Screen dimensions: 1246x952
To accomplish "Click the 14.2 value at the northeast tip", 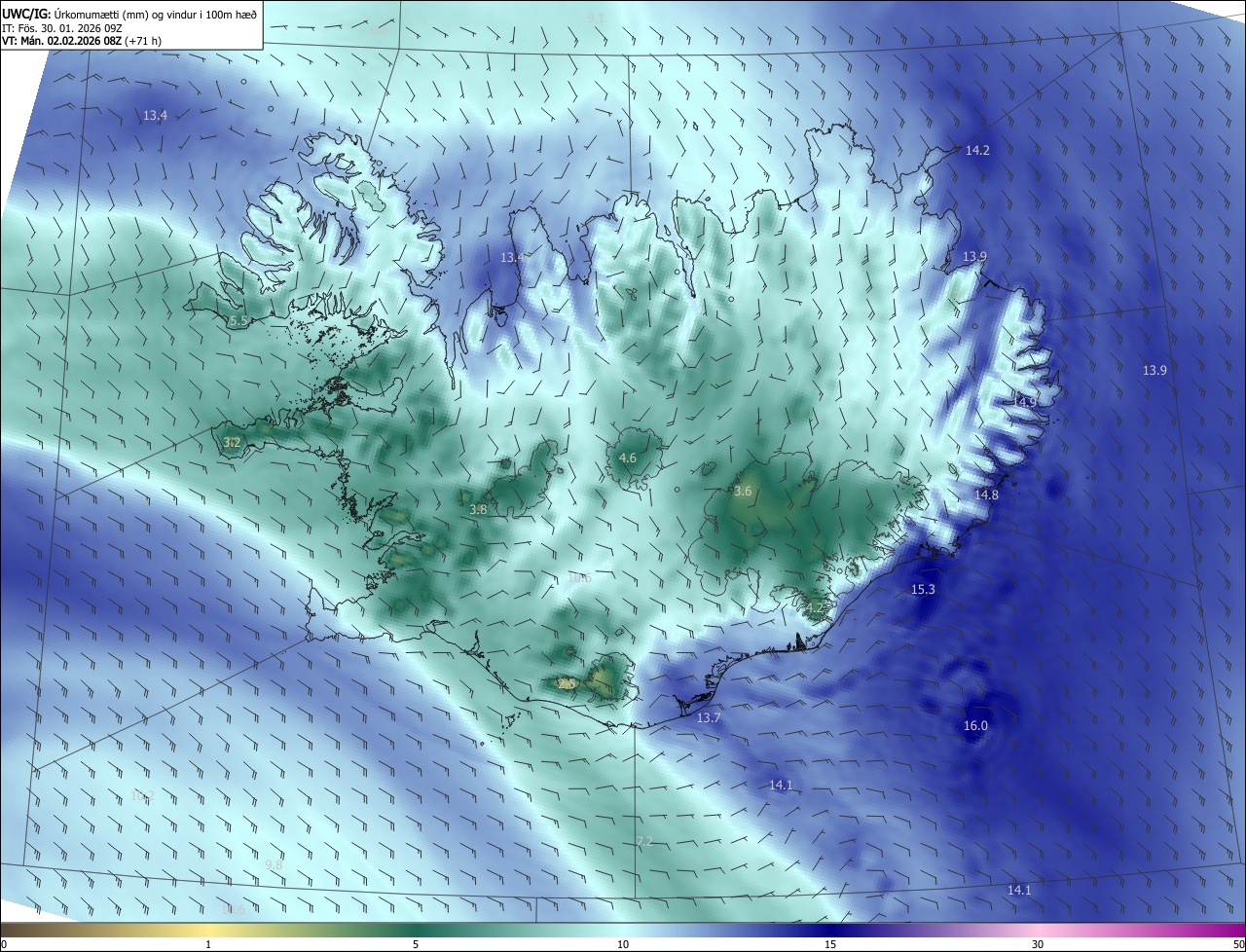I will (x=977, y=151).
